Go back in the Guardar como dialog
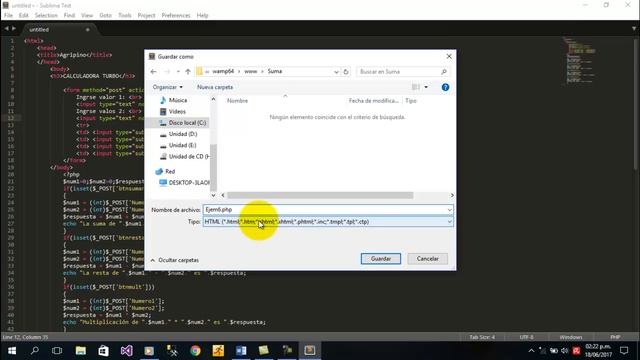The width and height of the screenshot is (640, 360). [x=153, y=71]
